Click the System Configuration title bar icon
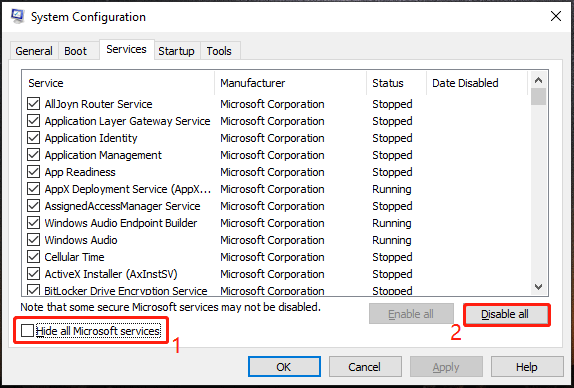This screenshot has height=388, width=574. tap(18, 16)
